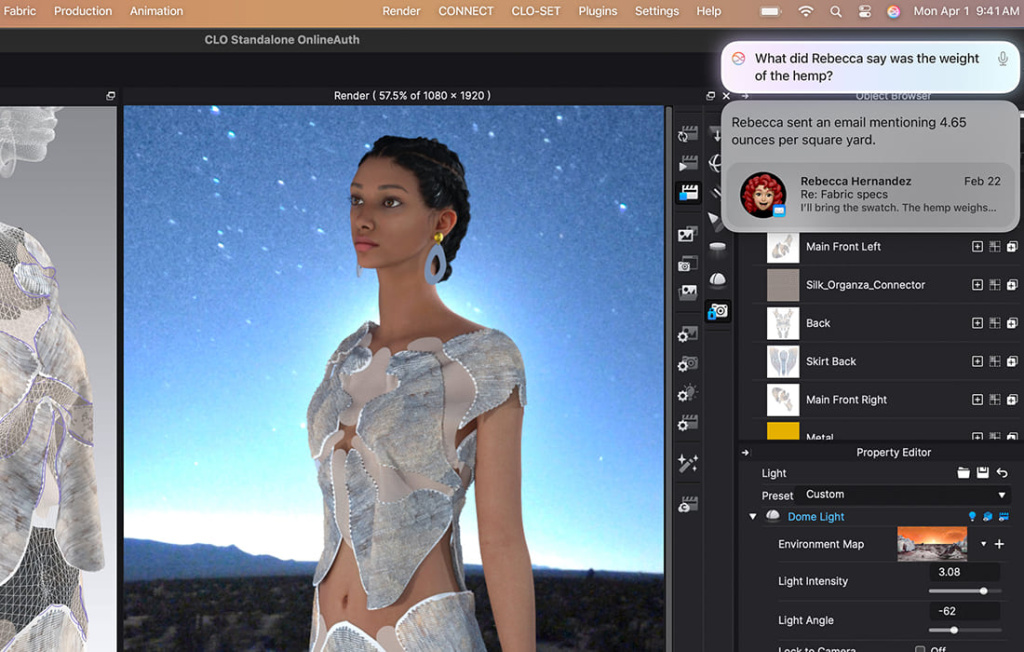Open the Production menu
Image resolution: width=1024 pixels, height=652 pixels.
83,11
